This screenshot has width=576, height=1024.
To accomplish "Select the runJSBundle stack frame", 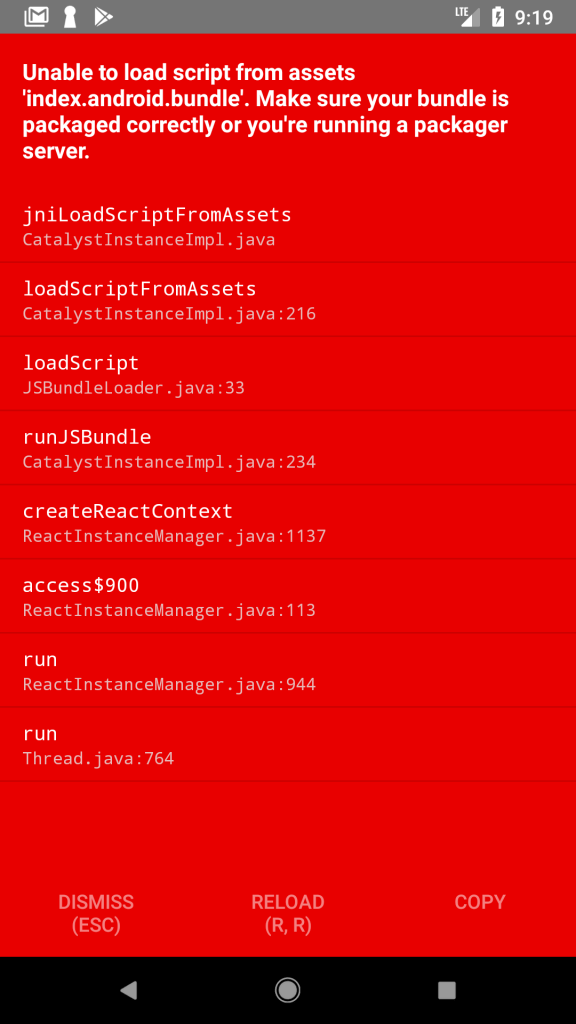I will [x=288, y=448].
